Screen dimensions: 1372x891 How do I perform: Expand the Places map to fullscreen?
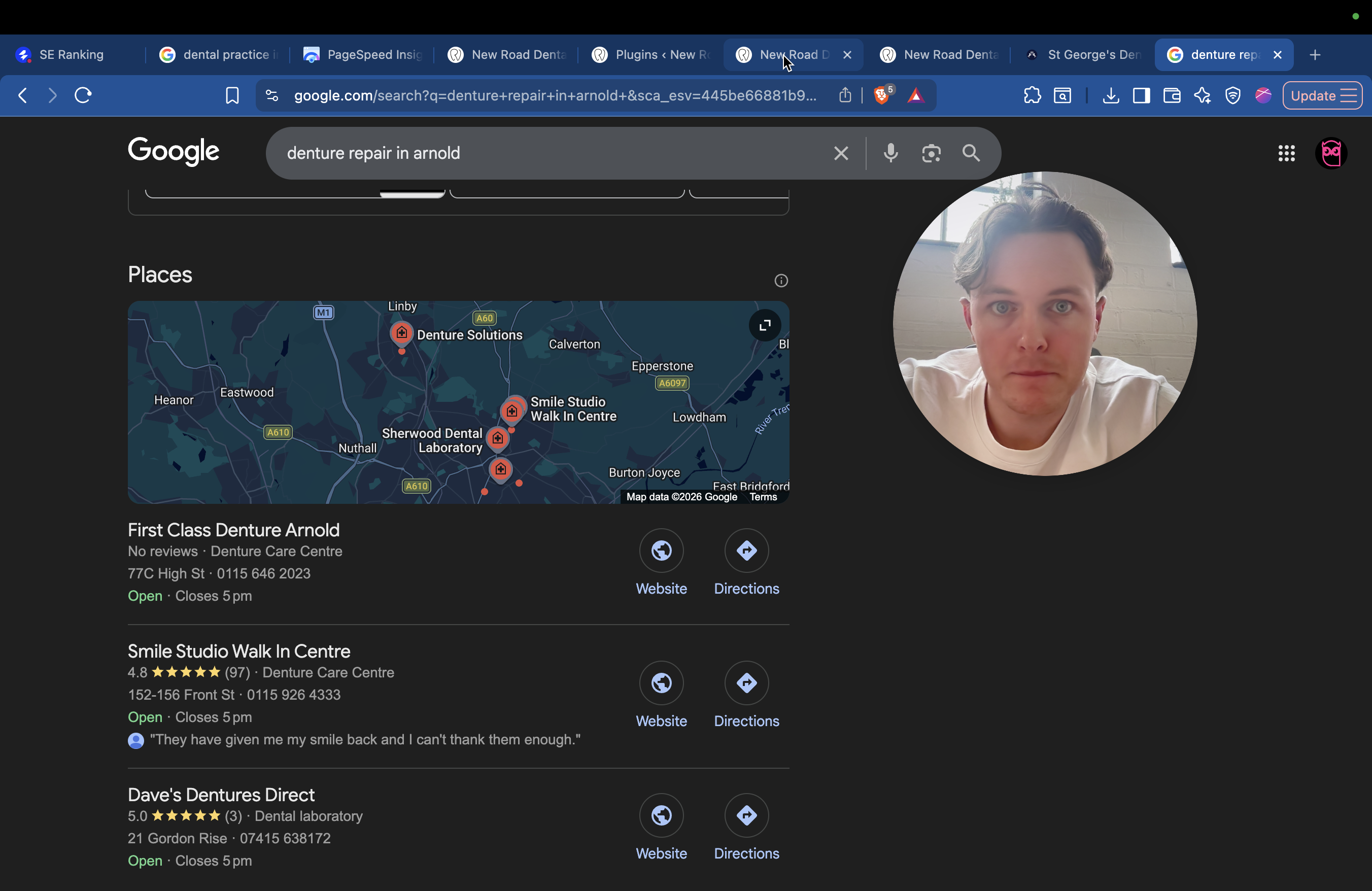(765, 325)
